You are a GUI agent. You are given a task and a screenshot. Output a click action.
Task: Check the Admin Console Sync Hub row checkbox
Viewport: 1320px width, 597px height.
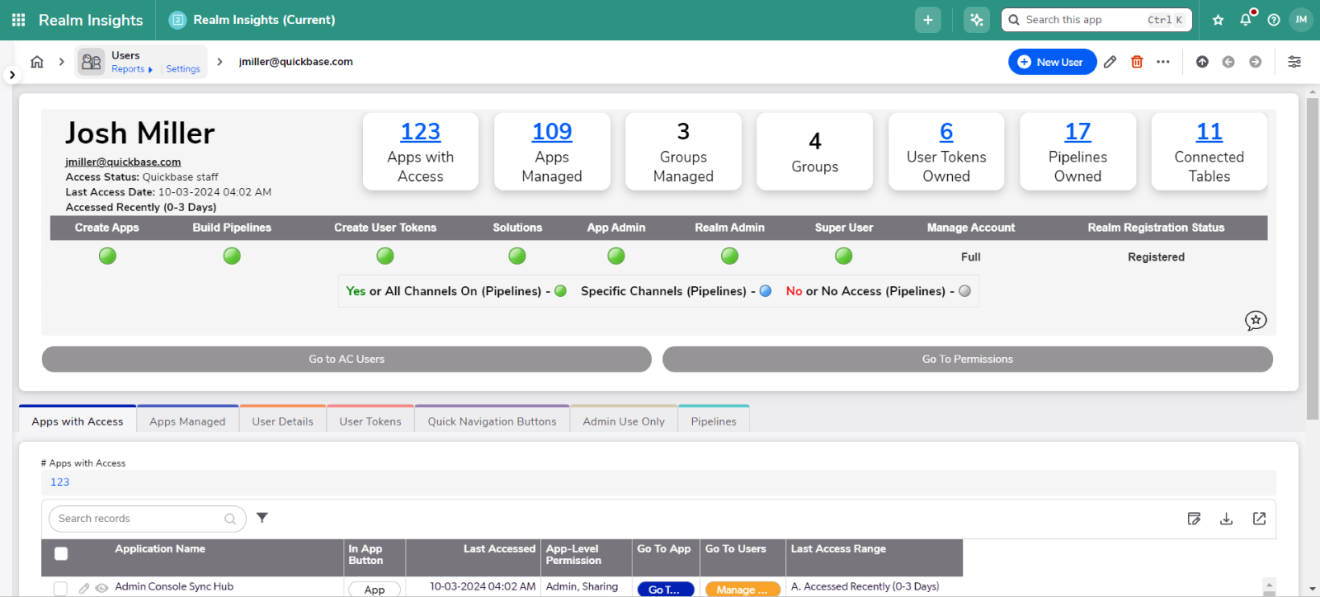pos(61,587)
